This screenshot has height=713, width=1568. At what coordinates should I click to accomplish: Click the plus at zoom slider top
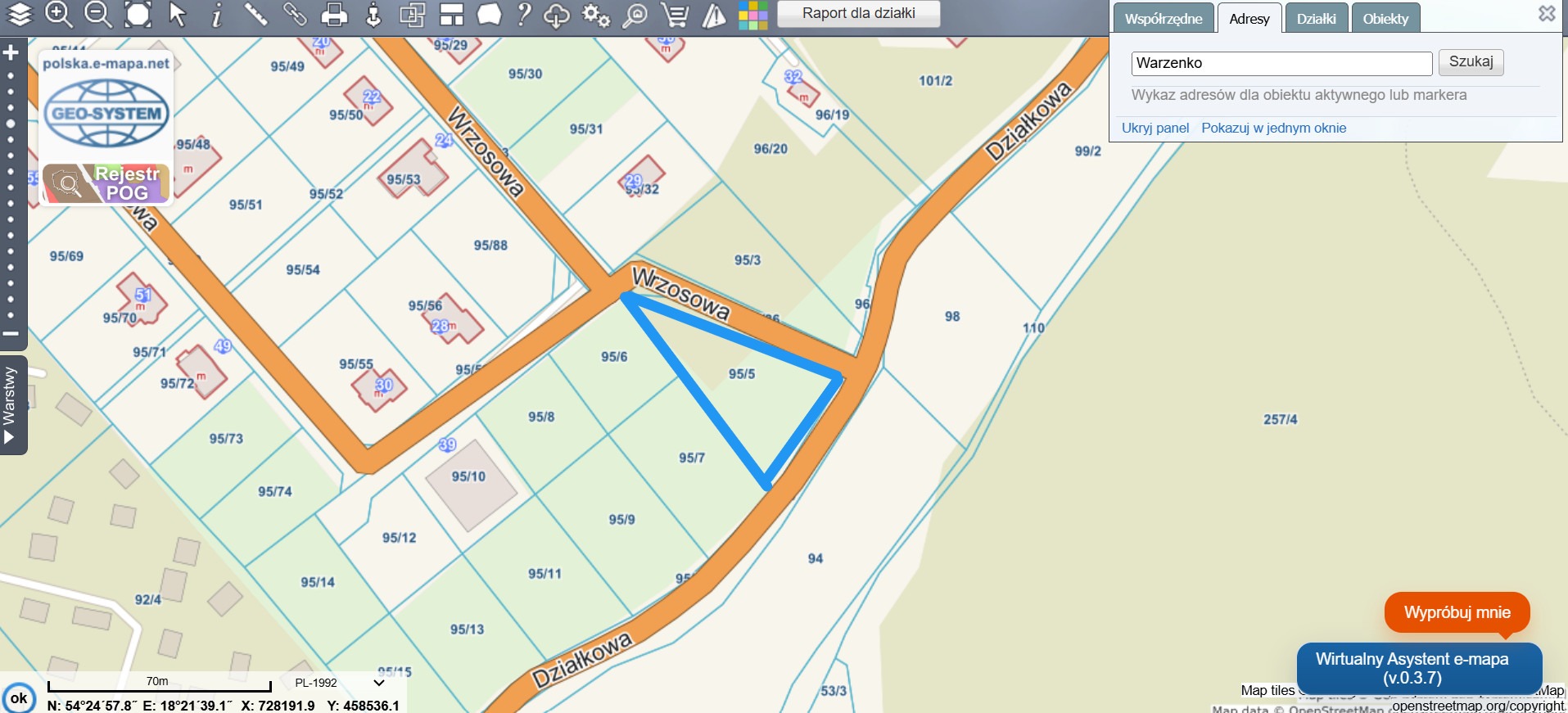(11, 53)
